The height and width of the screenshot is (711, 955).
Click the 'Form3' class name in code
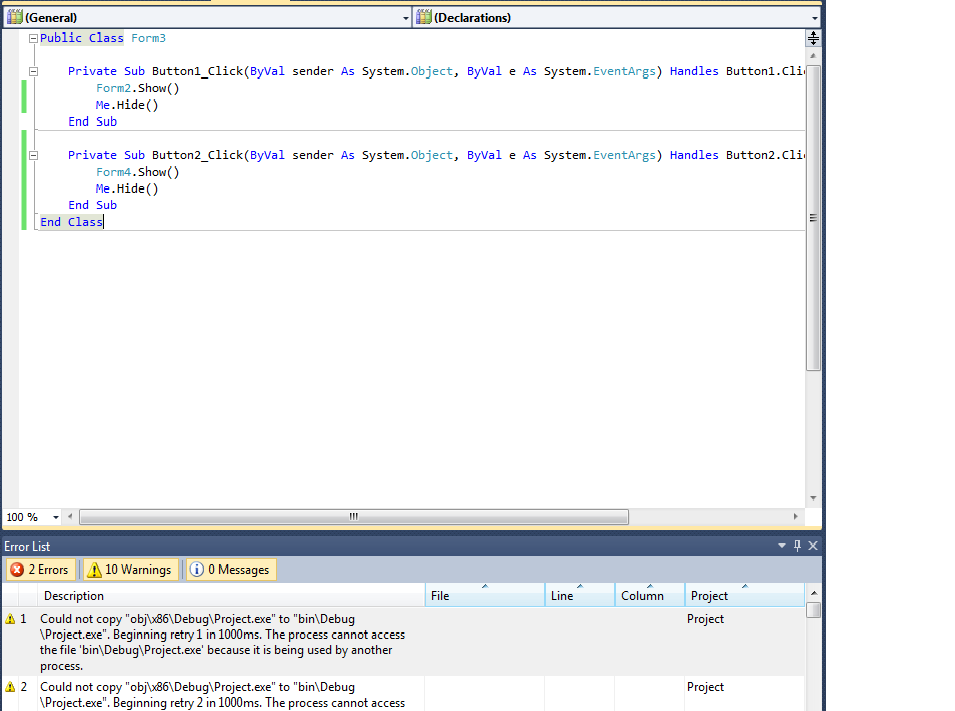tap(148, 38)
